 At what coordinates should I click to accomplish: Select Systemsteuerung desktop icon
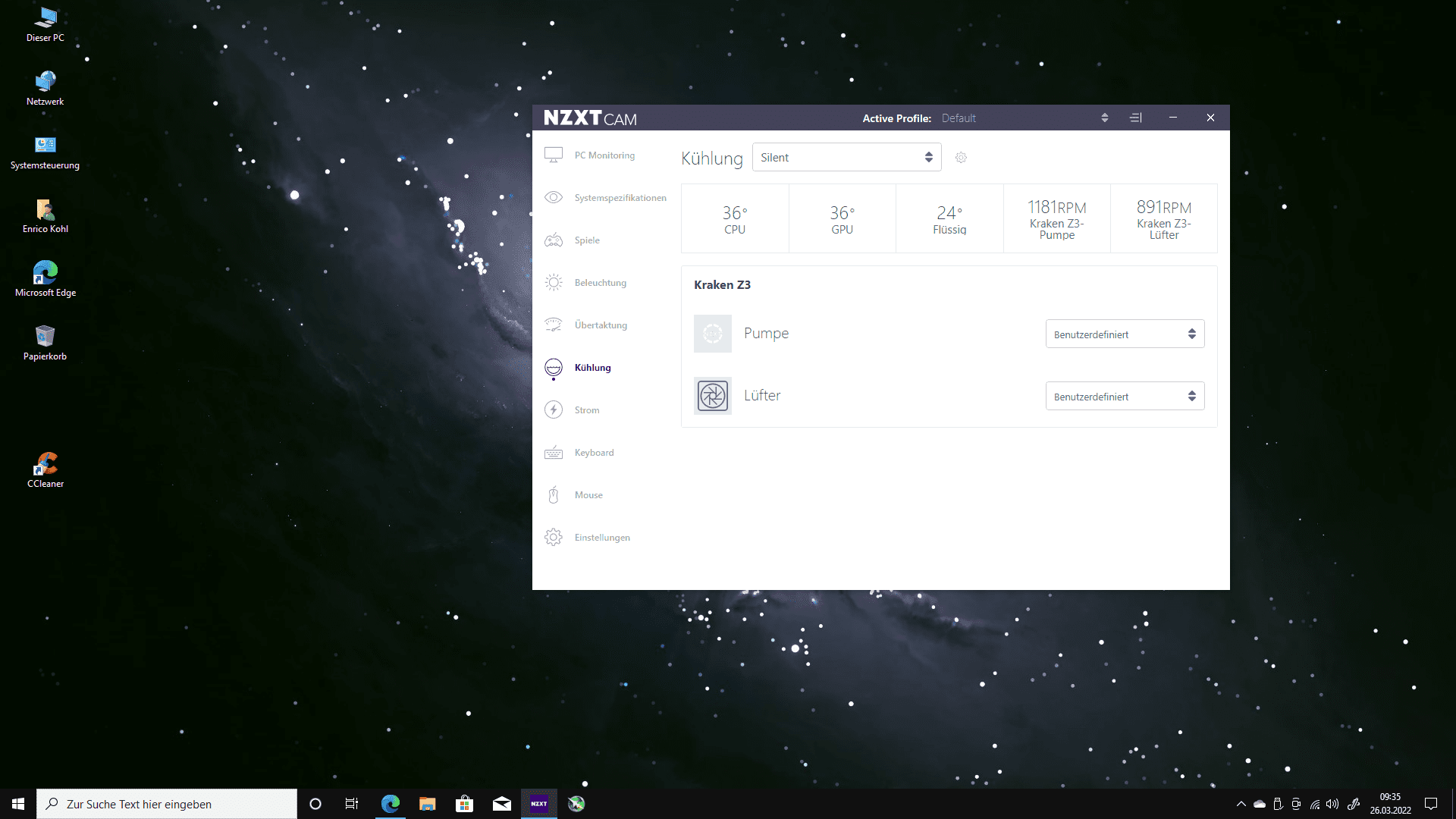pos(45,152)
